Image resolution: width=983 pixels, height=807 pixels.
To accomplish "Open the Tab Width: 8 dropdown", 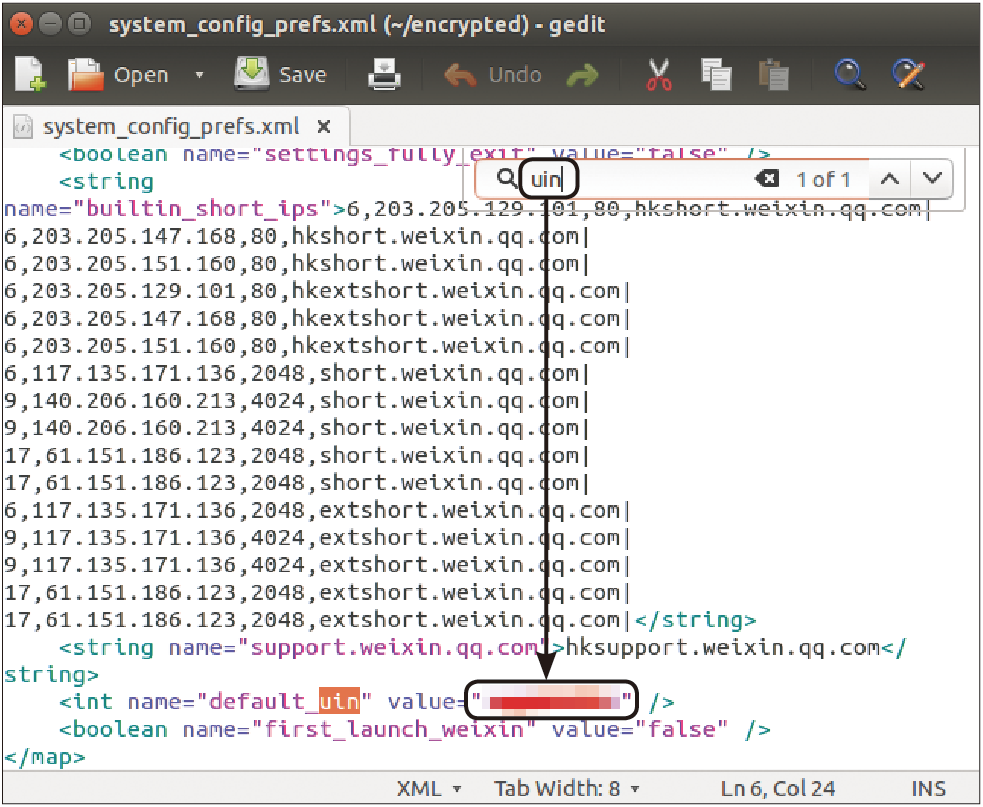I will (x=566, y=788).
